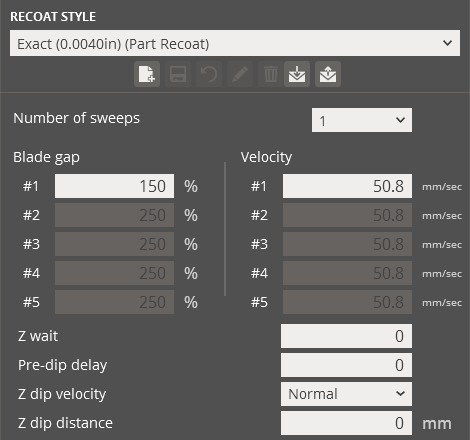Click the export style tray icon
This screenshot has height=440, width=470.
(x=328, y=74)
